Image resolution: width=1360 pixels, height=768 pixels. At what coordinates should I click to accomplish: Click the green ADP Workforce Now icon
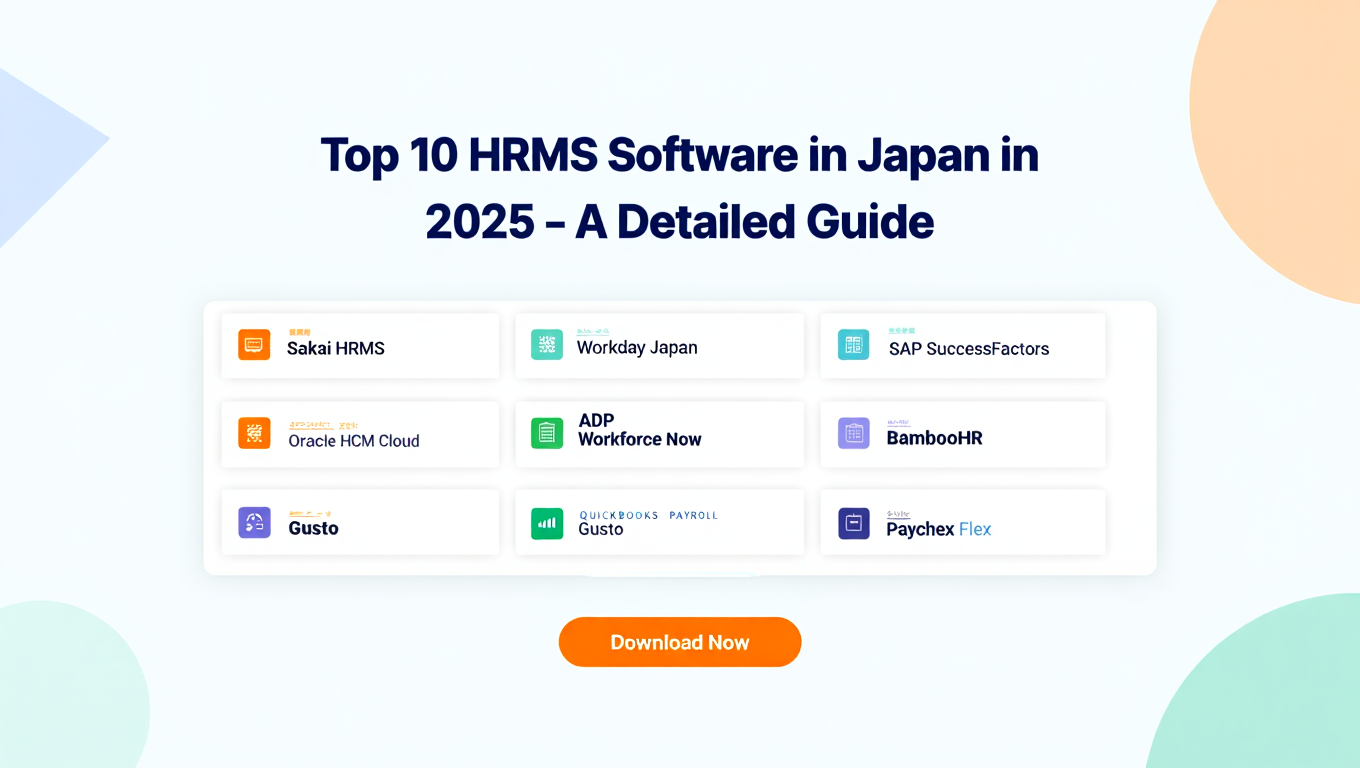point(547,433)
